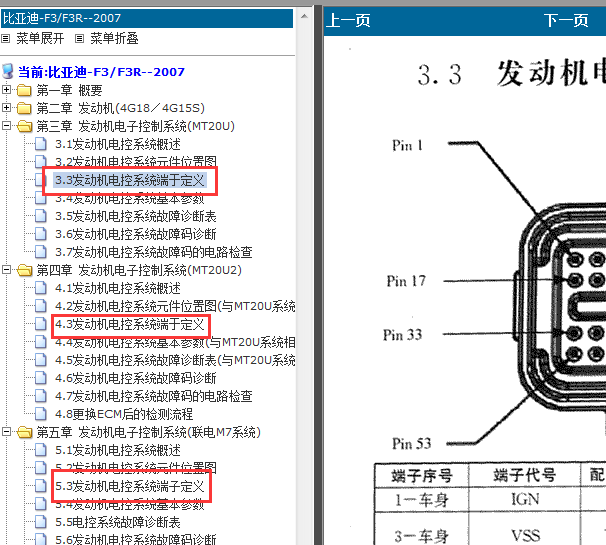Open 4.4发动机电控系统基本参数 entry
Viewport: 606px width, 545px height.
tap(175, 343)
